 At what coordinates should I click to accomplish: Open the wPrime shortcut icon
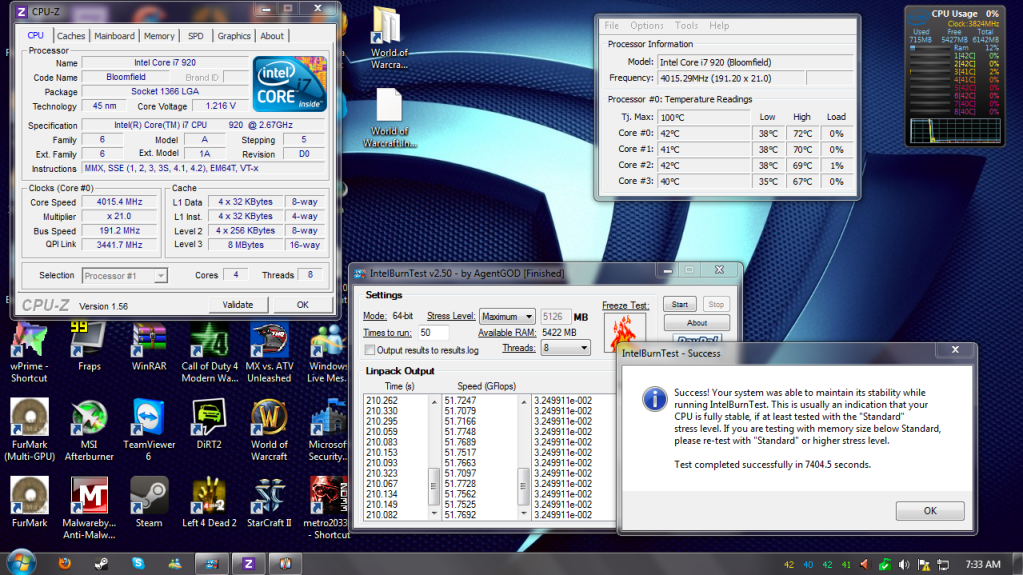point(29,341)
